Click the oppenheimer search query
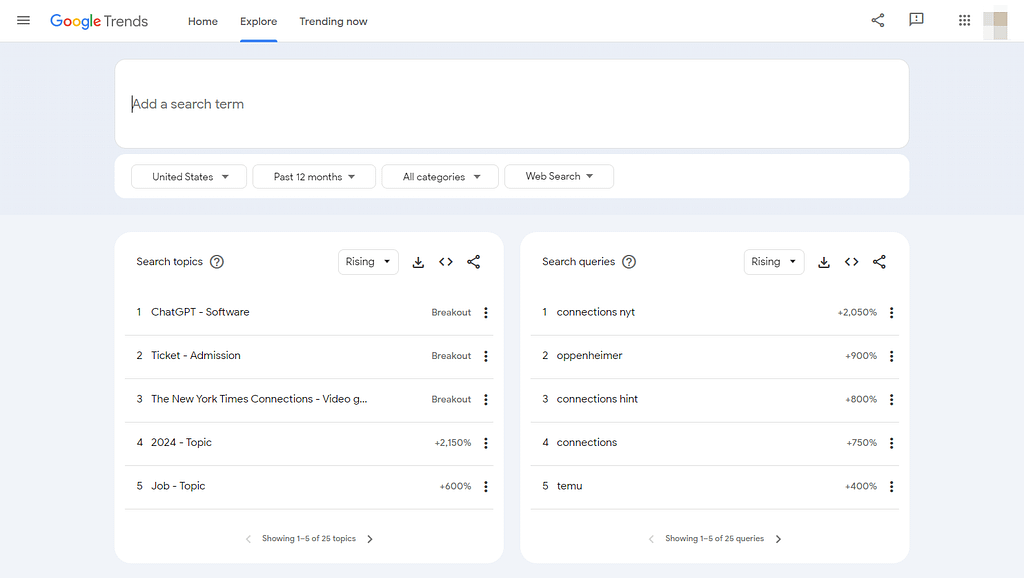Screen dimensions: 1024x578 coord(589,356)
